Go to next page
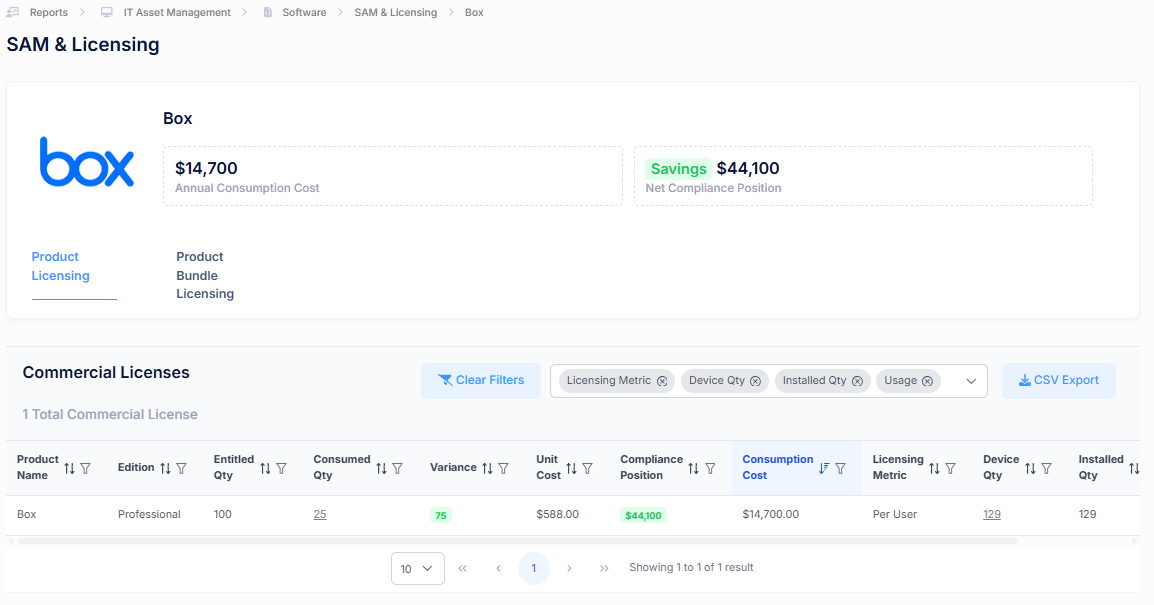 569,568
